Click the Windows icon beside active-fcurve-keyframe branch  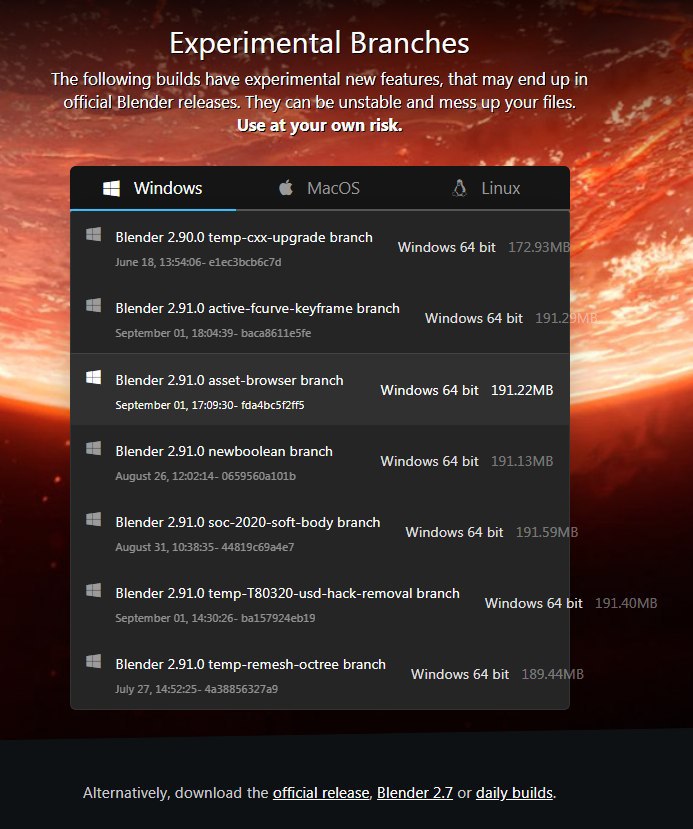(x=94, y=305)
